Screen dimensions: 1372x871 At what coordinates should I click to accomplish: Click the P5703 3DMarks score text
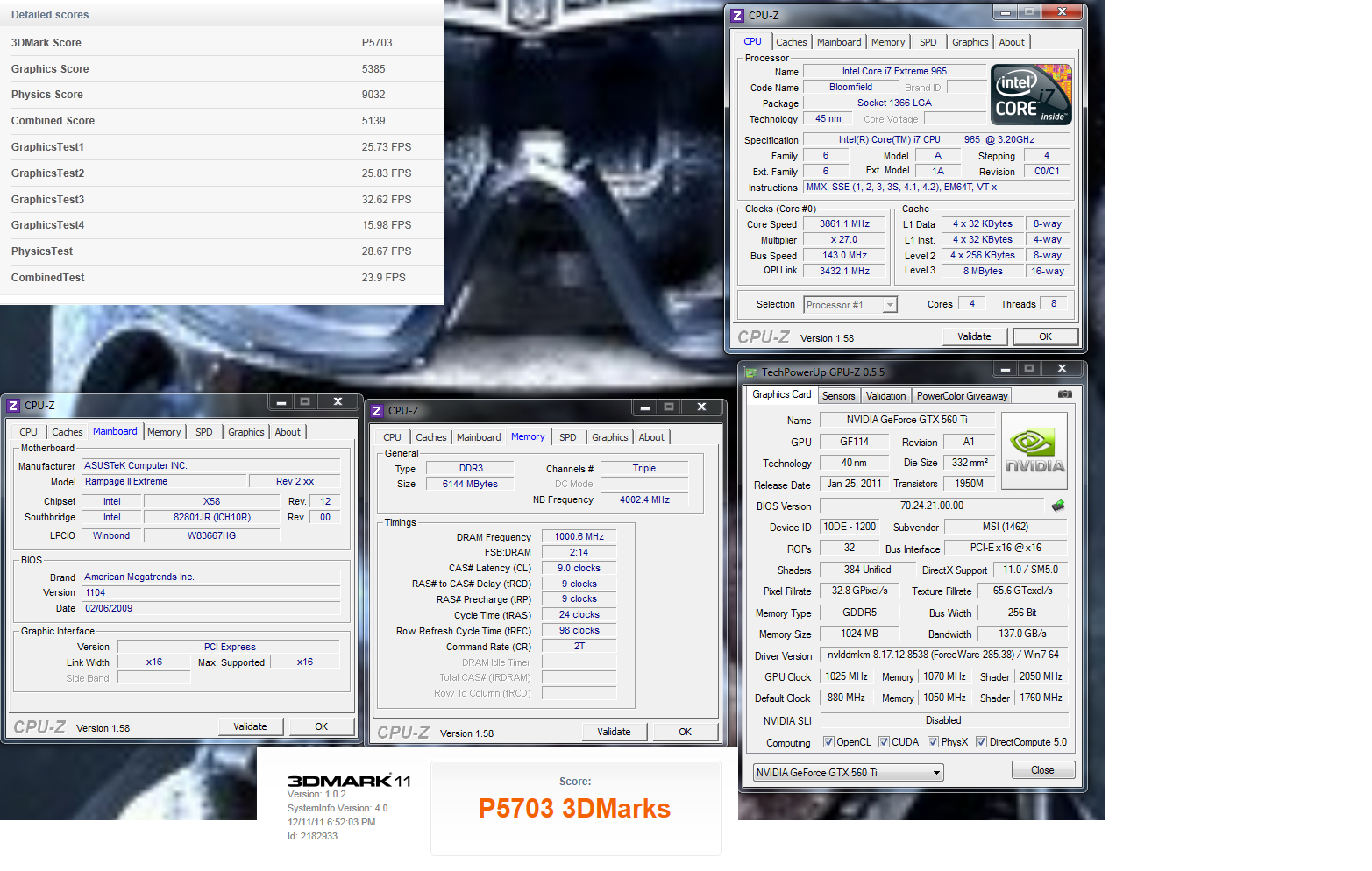(574, 808)
